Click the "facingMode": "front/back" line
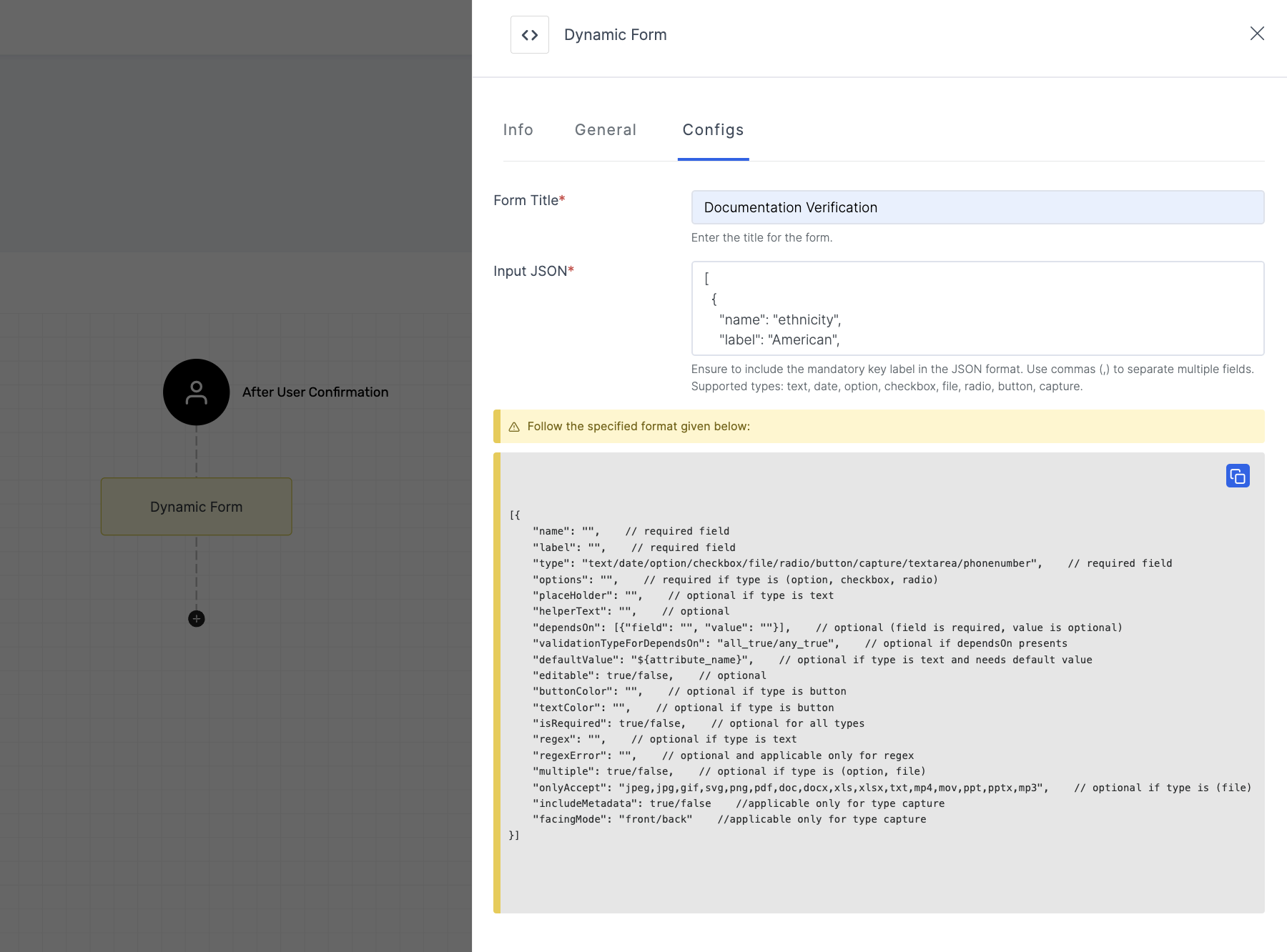The width and height of the screenshot is (1287, 952). [729, 819]
